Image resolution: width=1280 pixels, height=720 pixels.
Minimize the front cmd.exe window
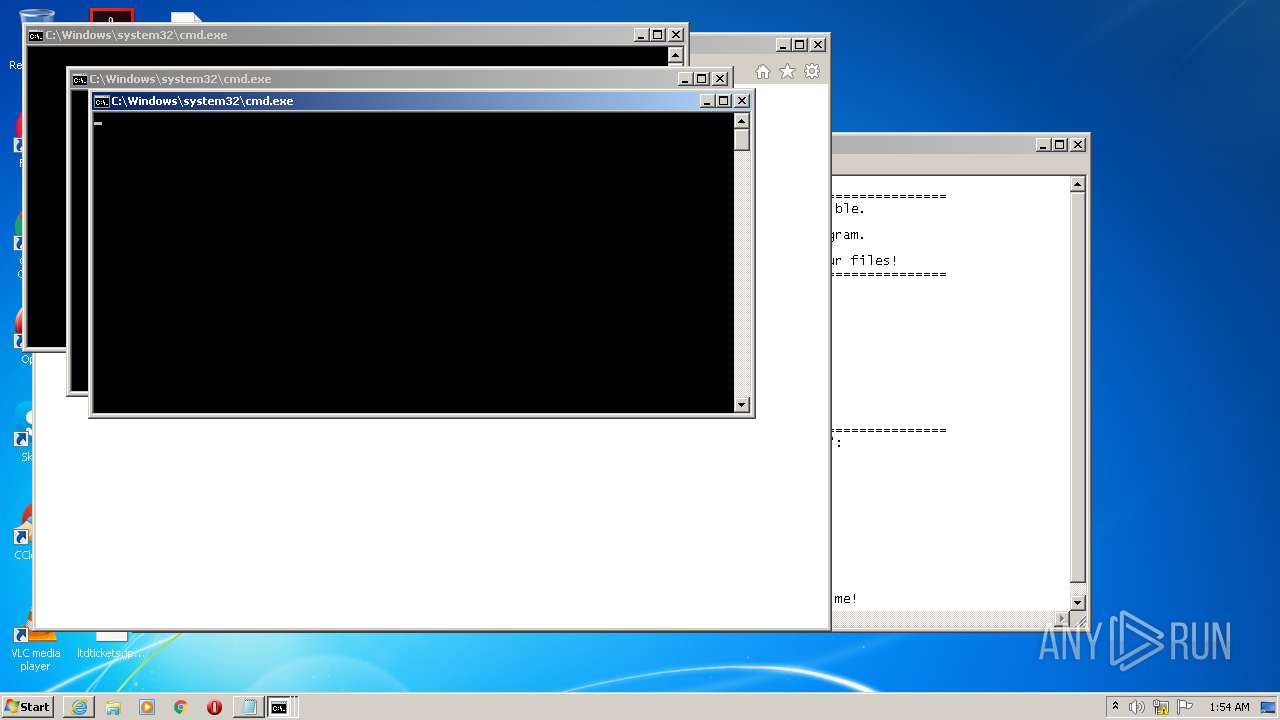click(707, 101)
